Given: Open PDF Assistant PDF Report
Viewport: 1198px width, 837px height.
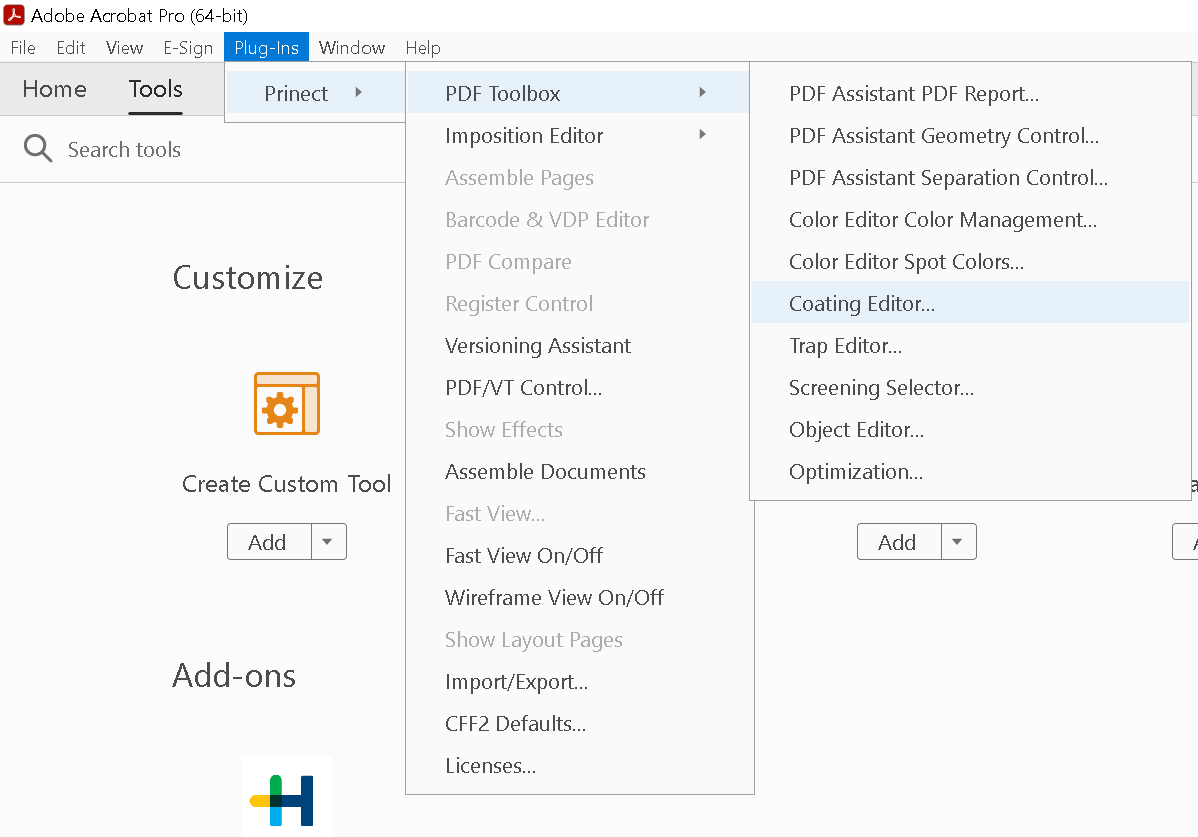Looking at the screenshot, I should [970, 93].
